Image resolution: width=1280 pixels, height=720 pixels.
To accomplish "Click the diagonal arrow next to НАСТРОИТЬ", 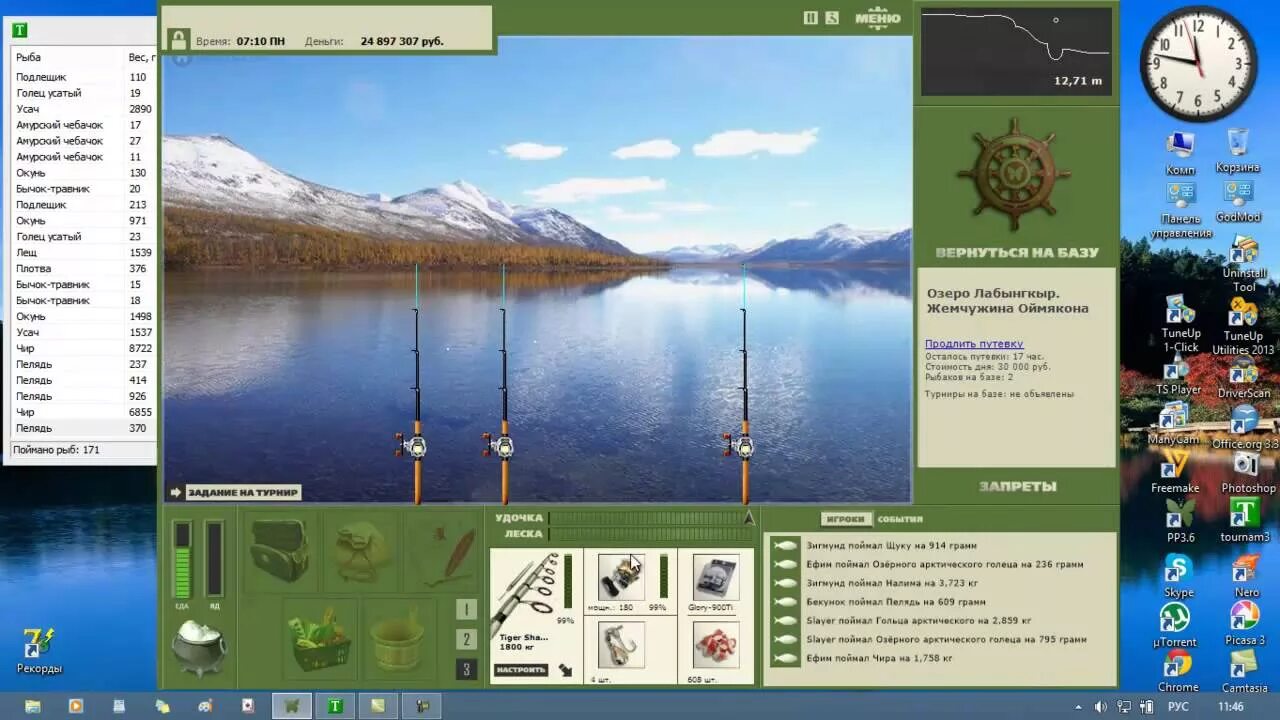I will 567,670.
